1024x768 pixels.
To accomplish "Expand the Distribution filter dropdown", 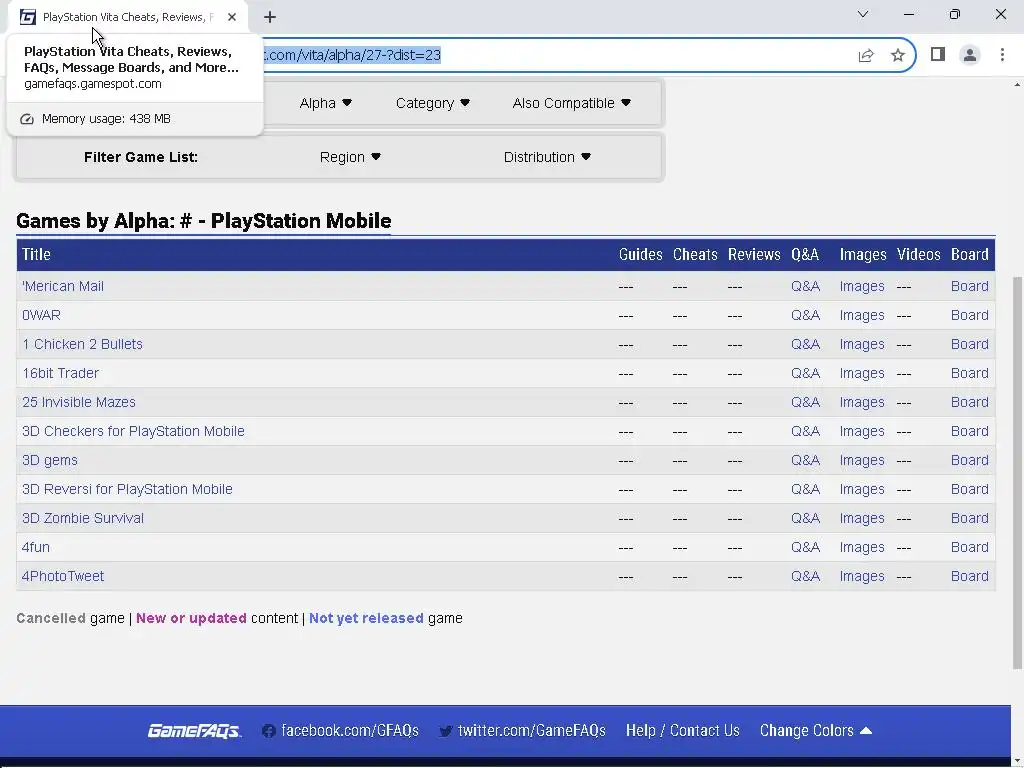I will [x=547, y=157].
